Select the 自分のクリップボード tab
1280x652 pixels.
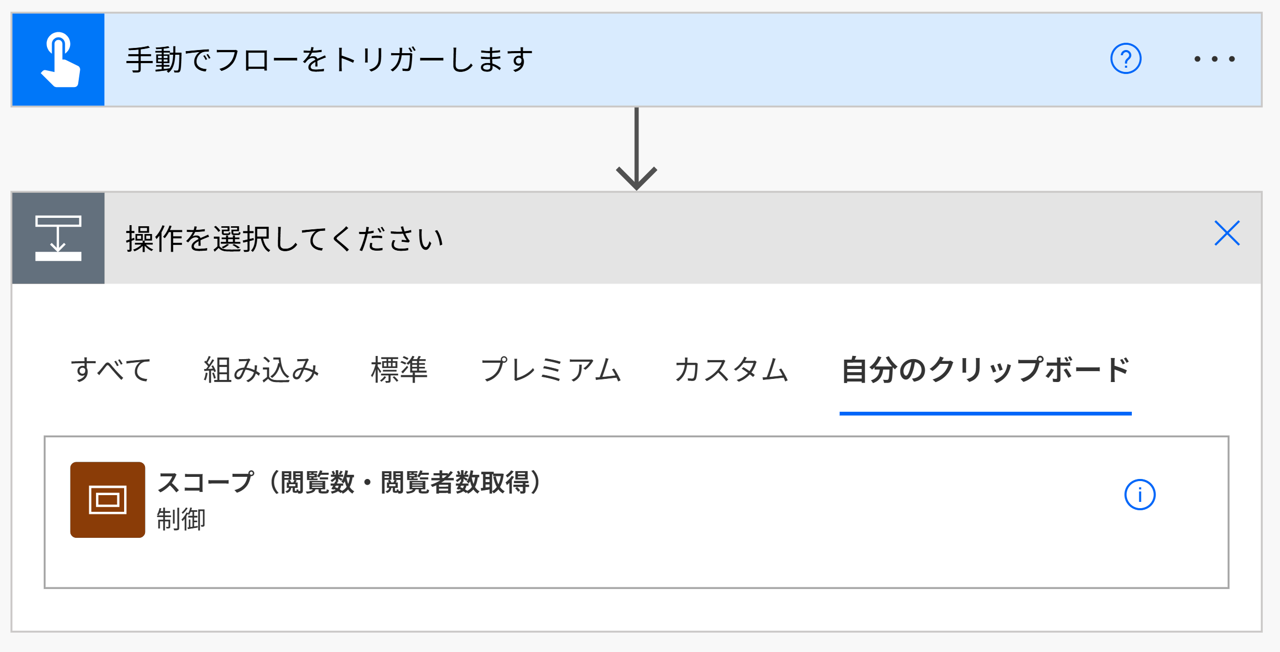(985, 370)
